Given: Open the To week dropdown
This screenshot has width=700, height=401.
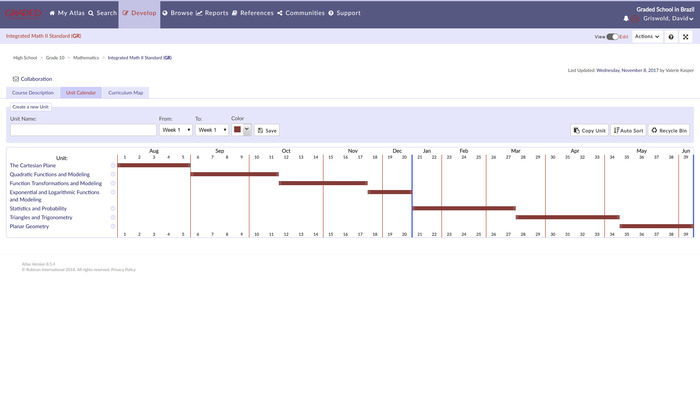Looking at the screenshot, I should (x=210, y=130).
